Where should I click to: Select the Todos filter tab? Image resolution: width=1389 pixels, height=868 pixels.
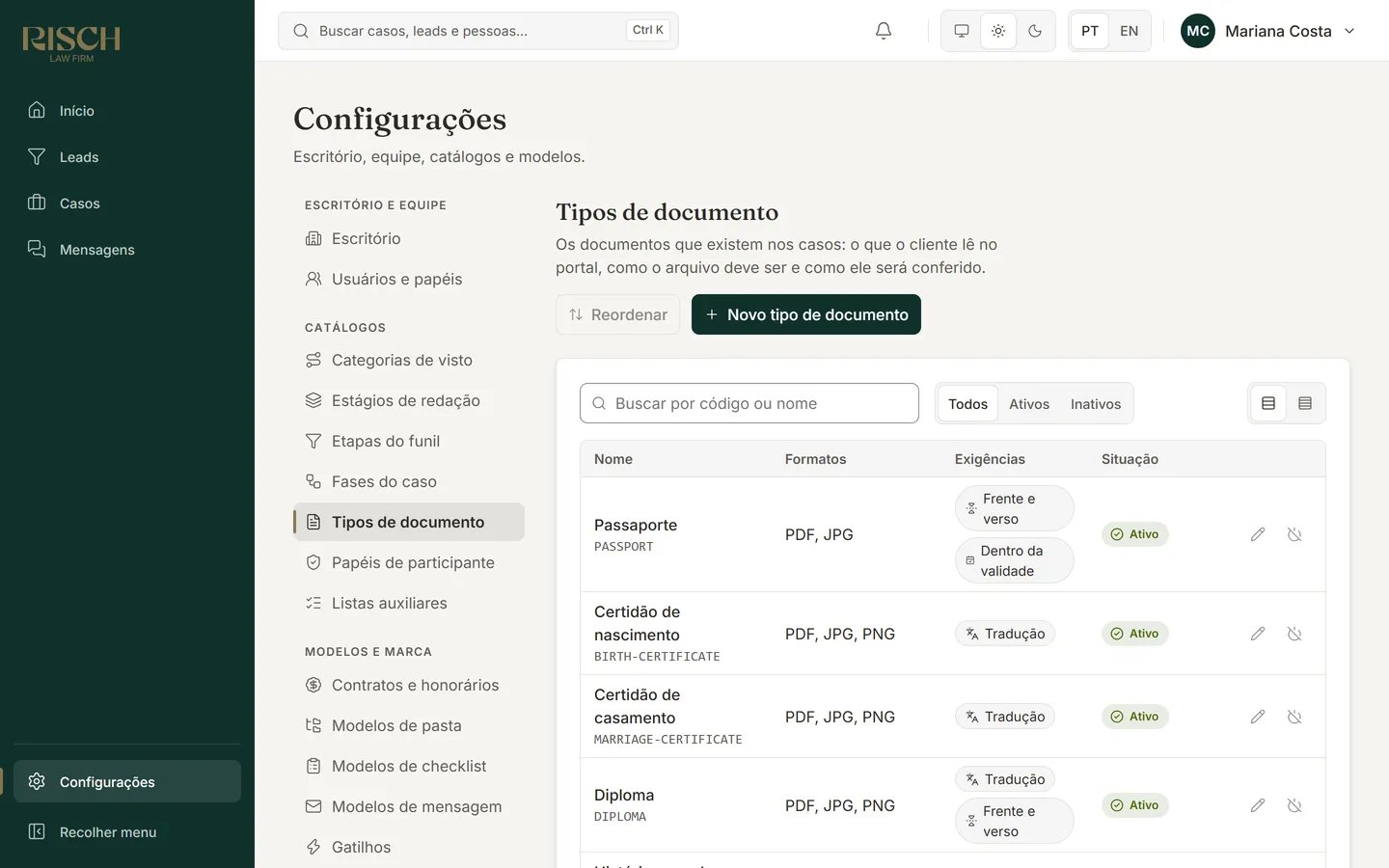coord(967,404)
